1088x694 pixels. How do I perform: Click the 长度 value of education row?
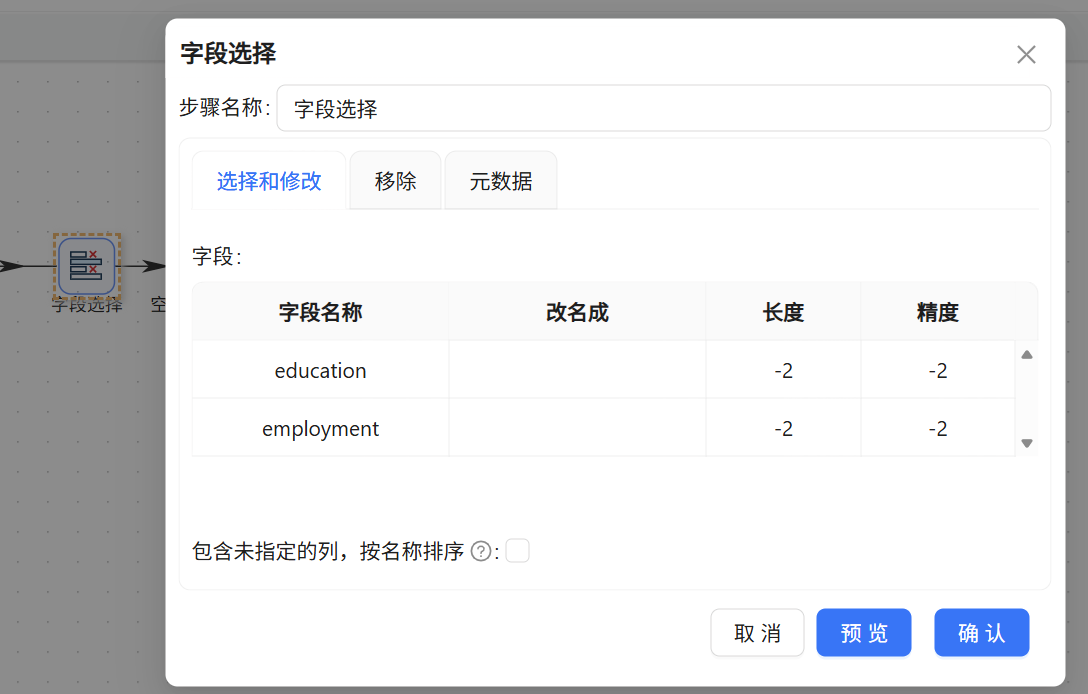click(783, 370)
